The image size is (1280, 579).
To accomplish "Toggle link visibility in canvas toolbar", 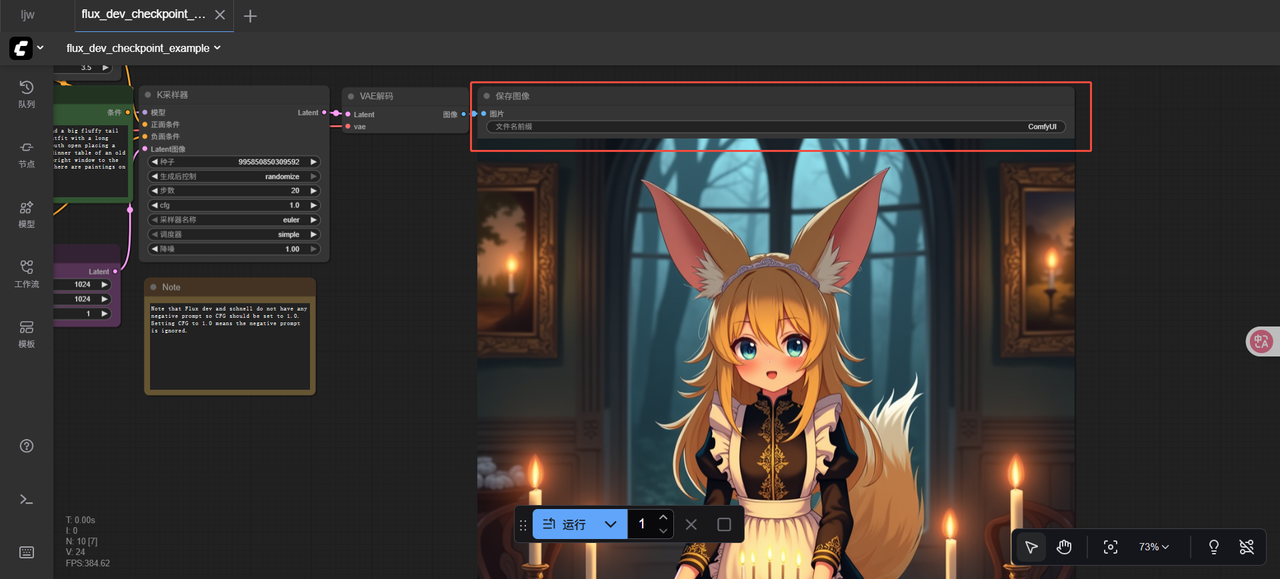I will pos(1246,547).
